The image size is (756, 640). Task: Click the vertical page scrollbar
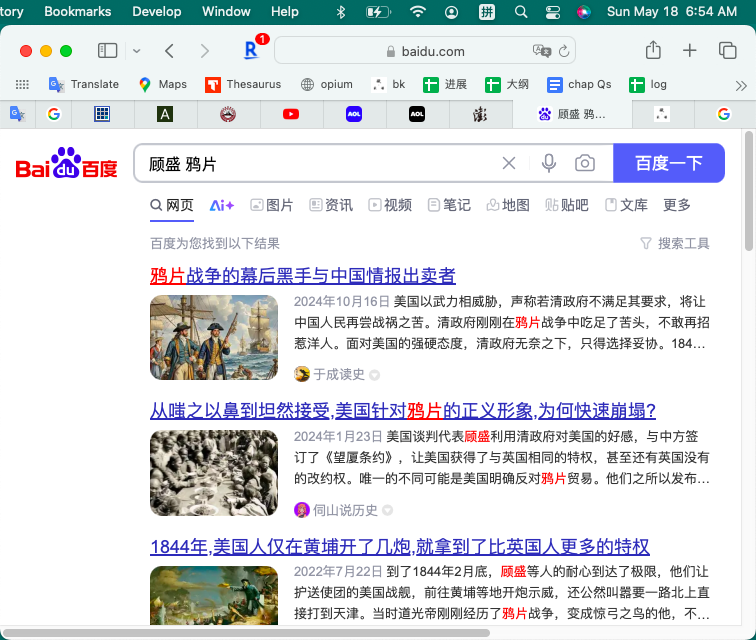click(749, 190)
